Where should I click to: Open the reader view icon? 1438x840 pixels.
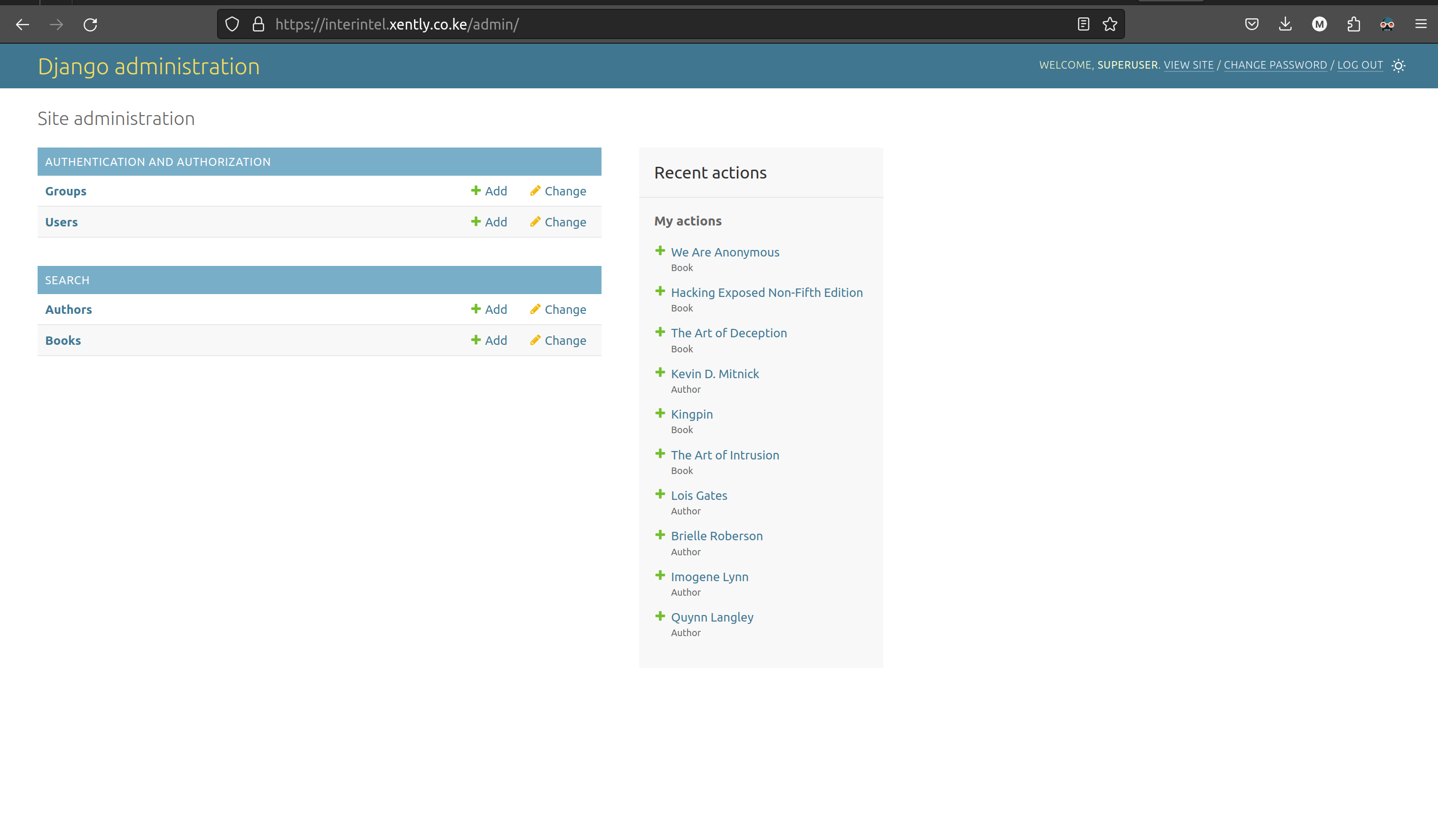pyautogui.click(x=1083, y=24)
